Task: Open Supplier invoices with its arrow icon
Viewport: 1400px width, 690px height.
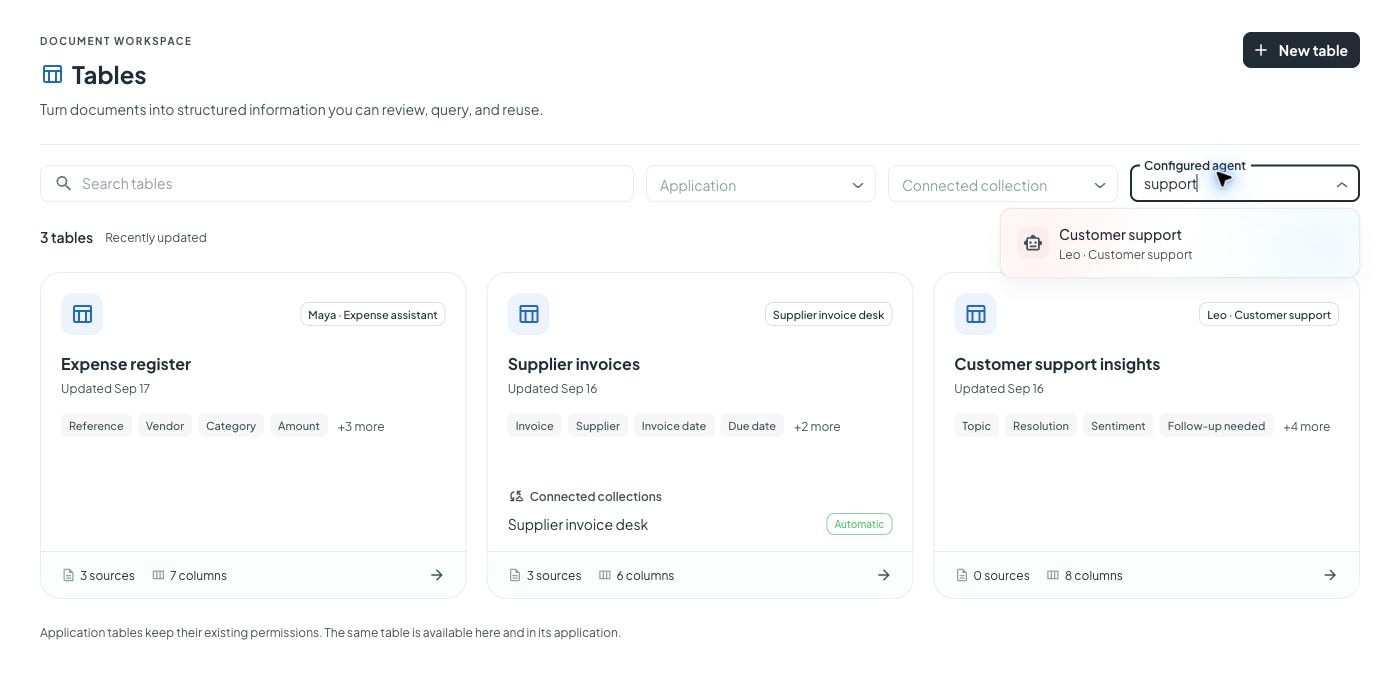Action: pyautogui.click(x=884, y=575)
